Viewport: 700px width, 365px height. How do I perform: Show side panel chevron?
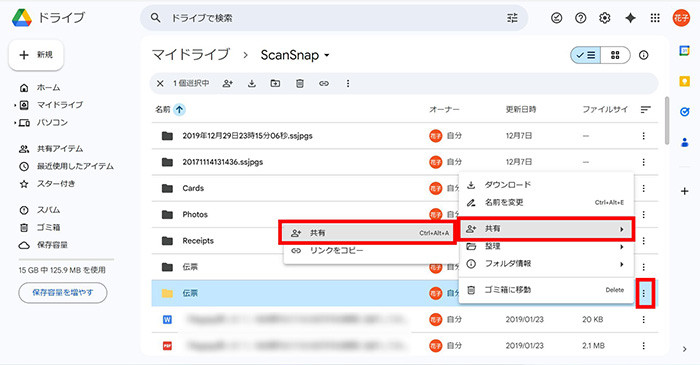(x=684, y=349)
